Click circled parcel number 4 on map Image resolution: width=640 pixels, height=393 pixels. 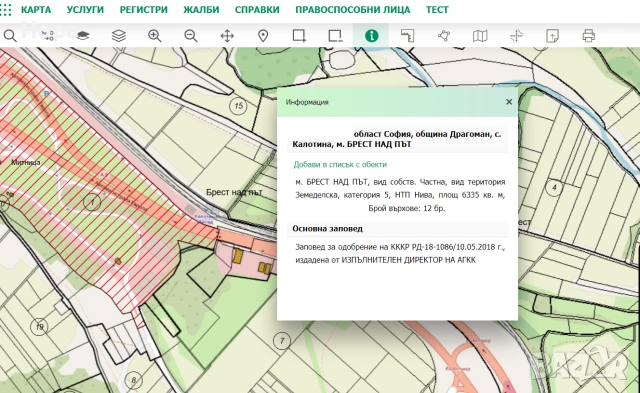[x=554, y=188]
